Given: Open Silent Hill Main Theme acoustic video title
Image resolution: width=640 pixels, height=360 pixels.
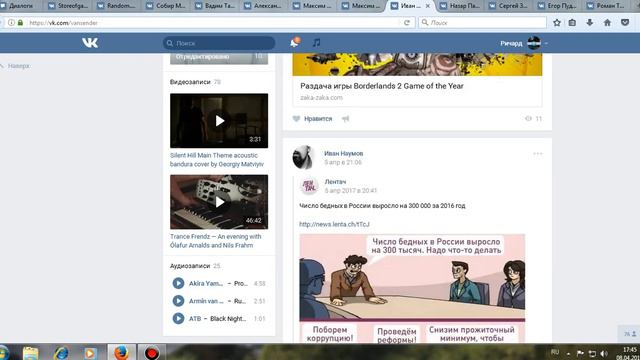Looking at the screenshot, I should click(217, 160).
